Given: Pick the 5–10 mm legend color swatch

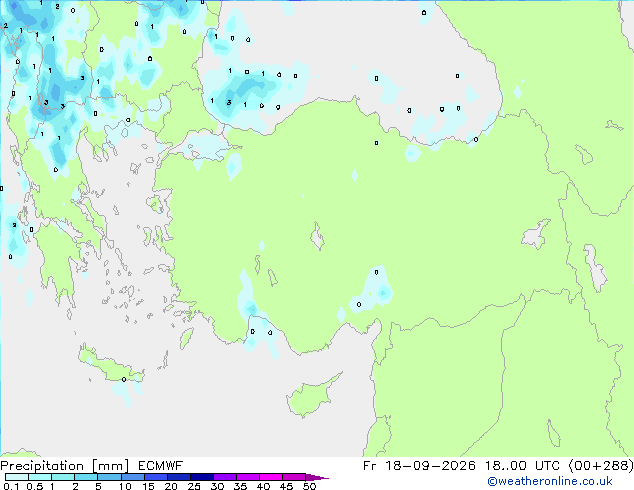Looking at the screenshot, I should pos(109,477).
